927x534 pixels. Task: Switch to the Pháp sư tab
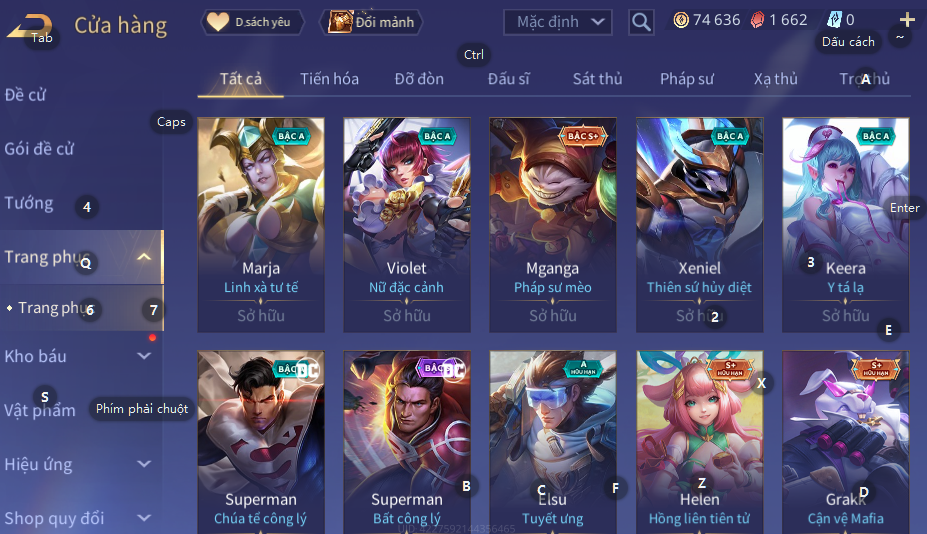coord(687,79)
